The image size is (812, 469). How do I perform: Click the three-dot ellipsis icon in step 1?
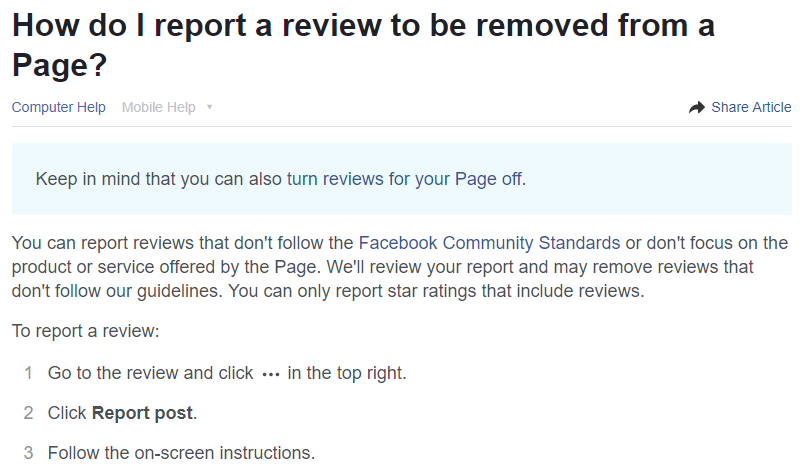(x=271, y=374)
